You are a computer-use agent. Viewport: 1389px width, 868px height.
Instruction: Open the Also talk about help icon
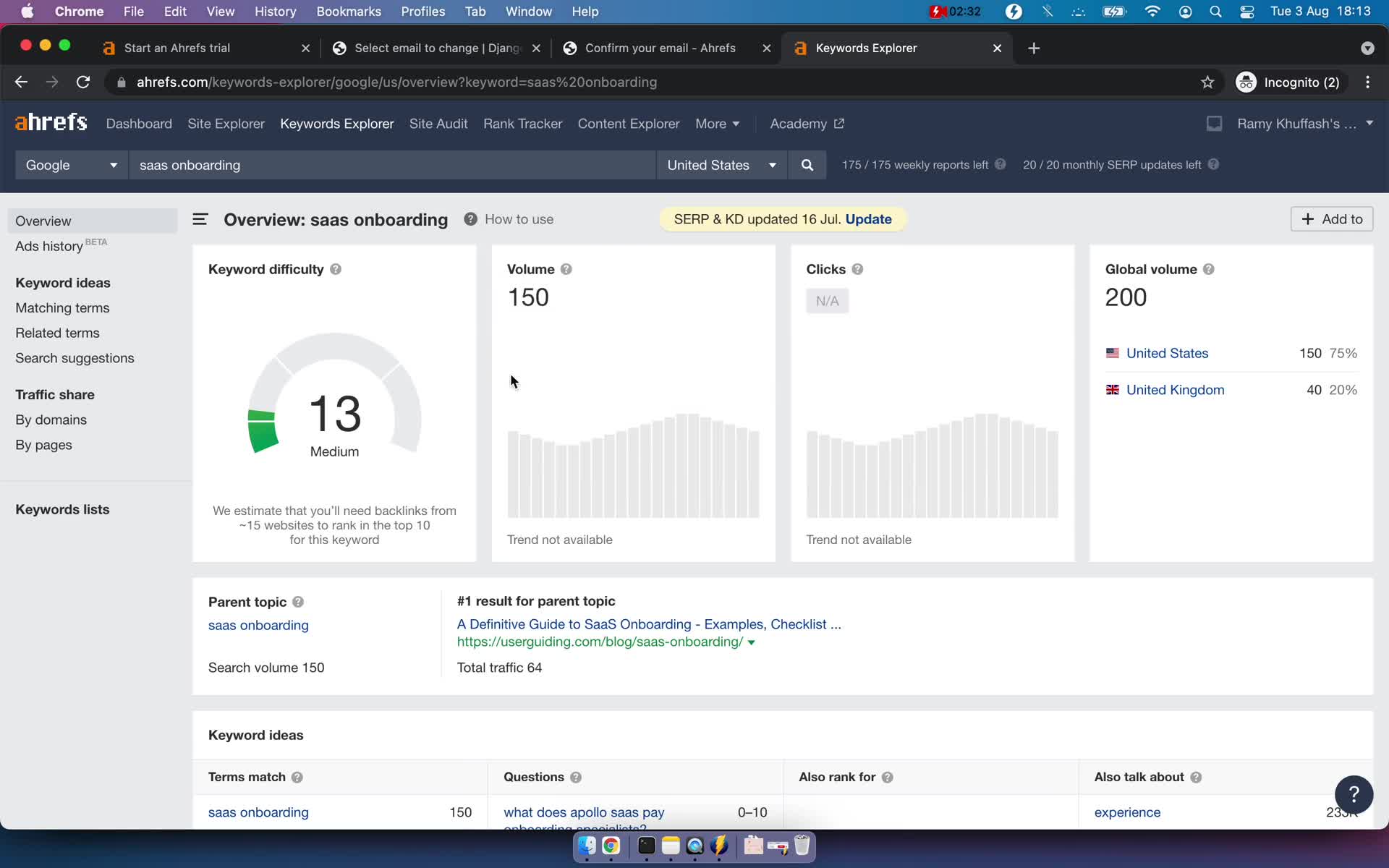(x=1196, y=777)
